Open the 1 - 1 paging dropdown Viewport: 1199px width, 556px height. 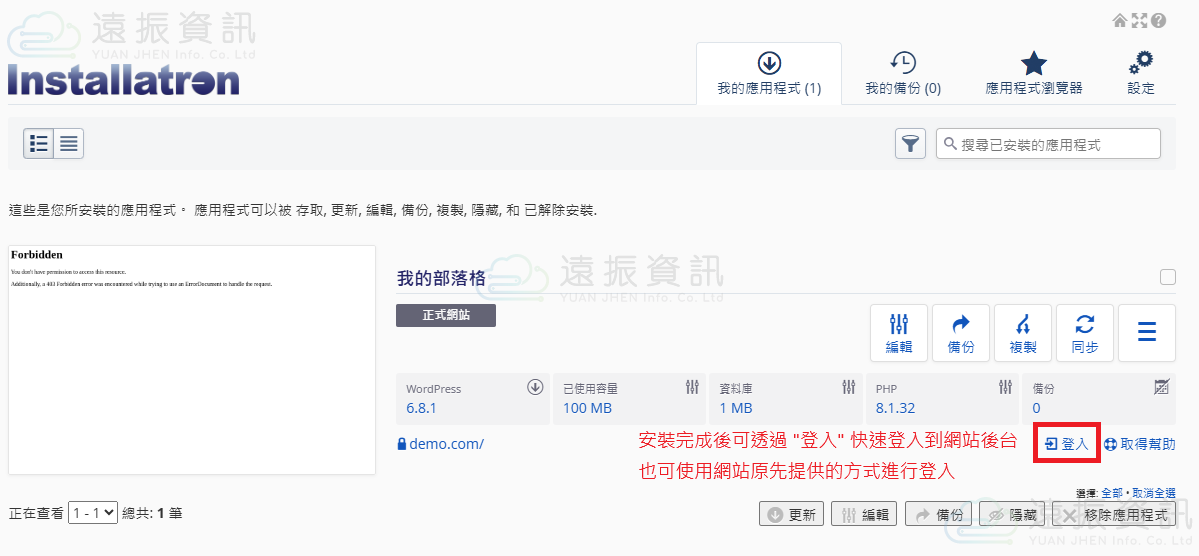point(93,513)
